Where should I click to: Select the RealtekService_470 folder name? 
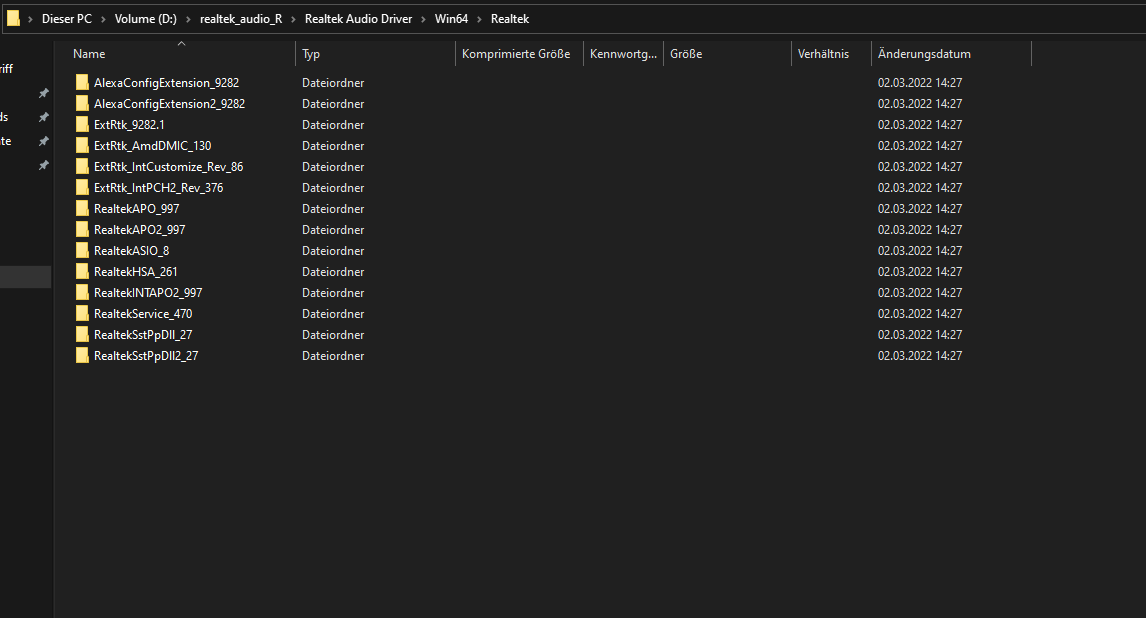(143, 313)
